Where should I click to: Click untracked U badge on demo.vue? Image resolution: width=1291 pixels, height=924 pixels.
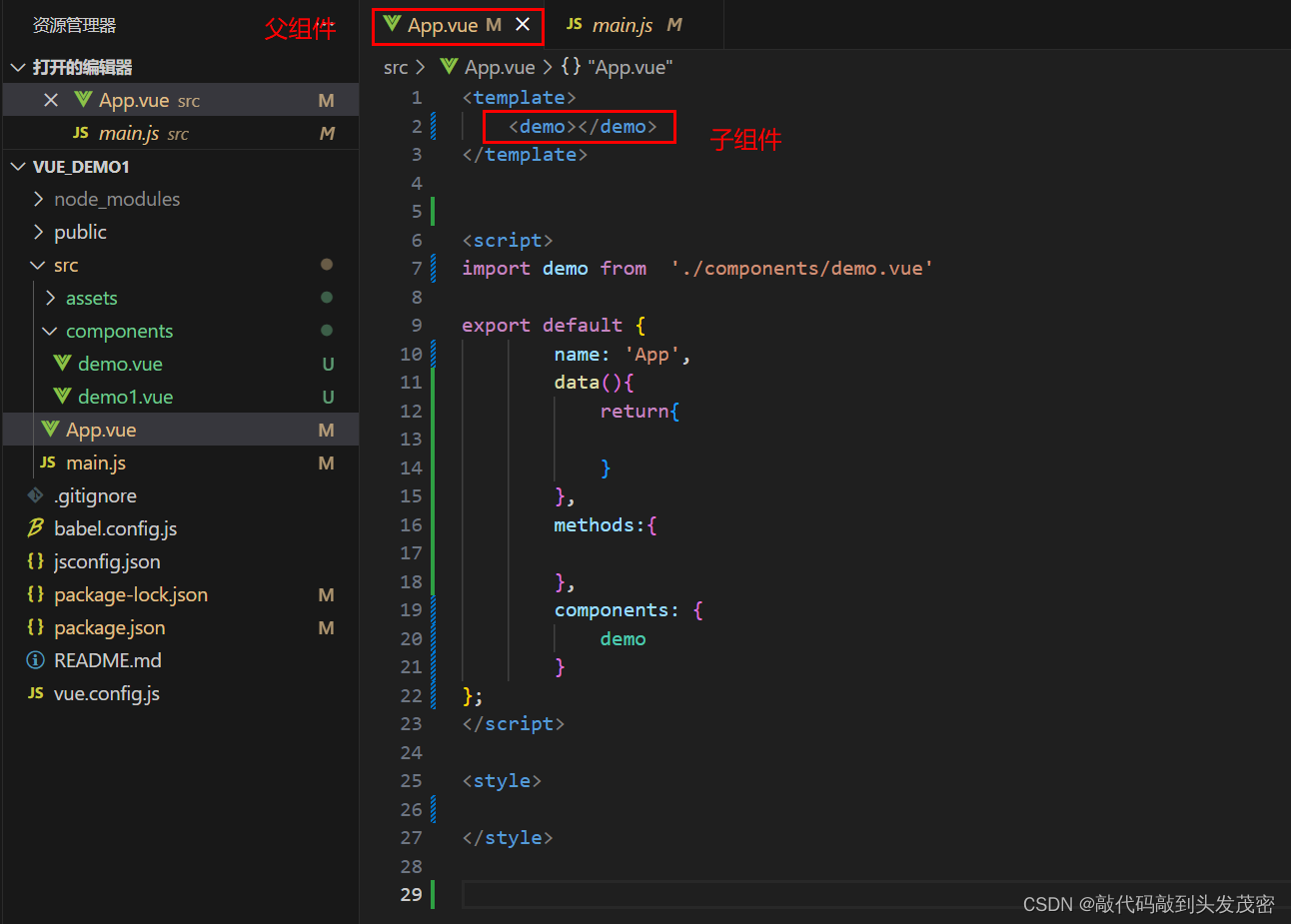(x=328, y=364)
